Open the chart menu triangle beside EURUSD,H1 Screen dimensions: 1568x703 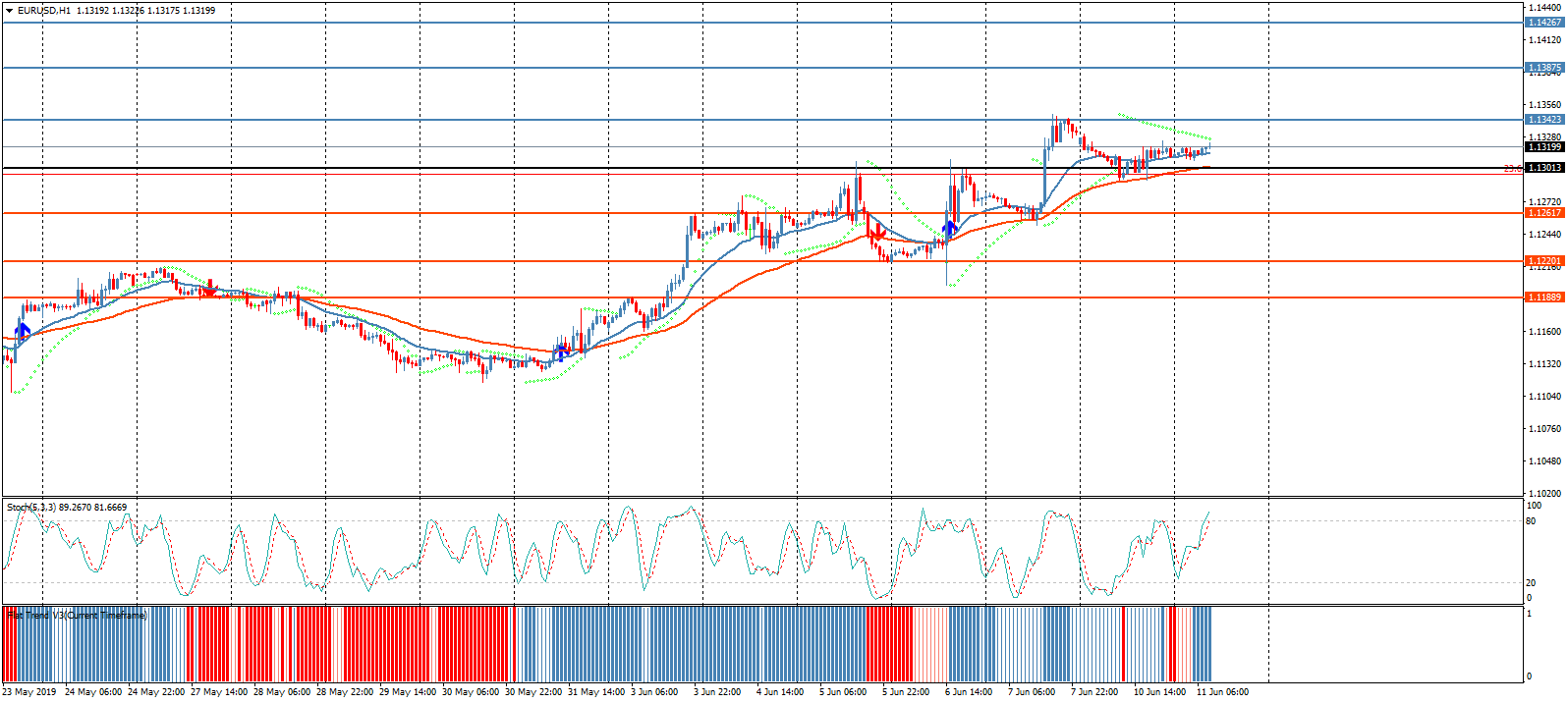click(x=9, y=11)
